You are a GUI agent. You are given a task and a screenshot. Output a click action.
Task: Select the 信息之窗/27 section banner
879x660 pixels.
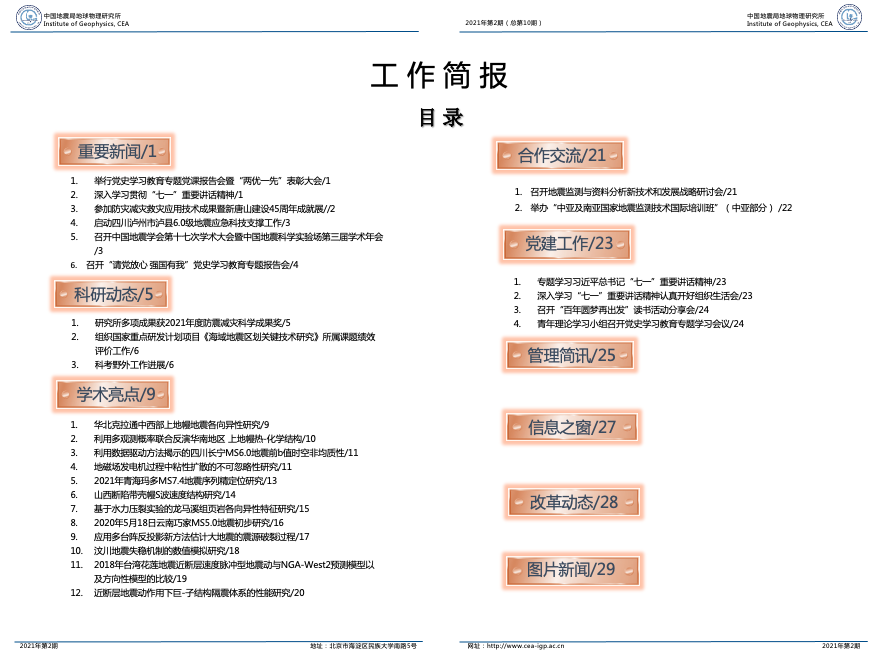coord(572,427)
